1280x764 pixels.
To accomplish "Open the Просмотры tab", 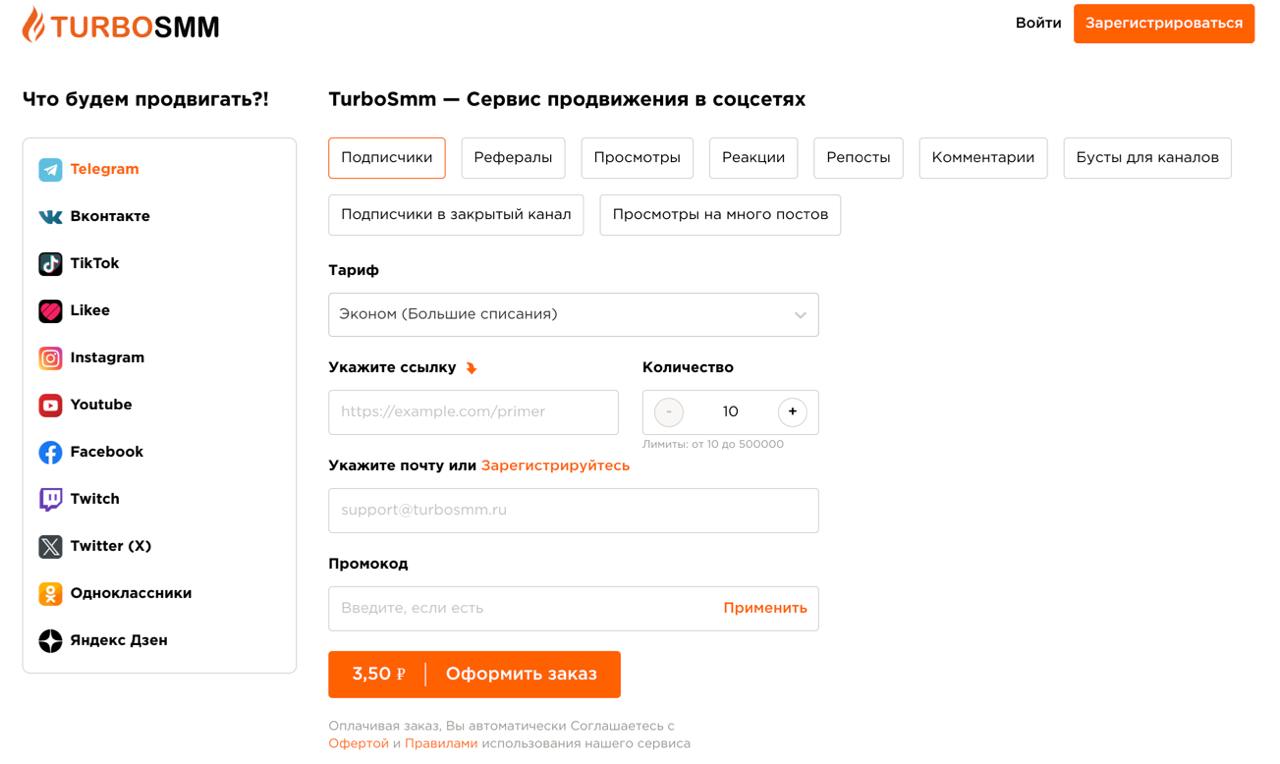I will [637, 158].
